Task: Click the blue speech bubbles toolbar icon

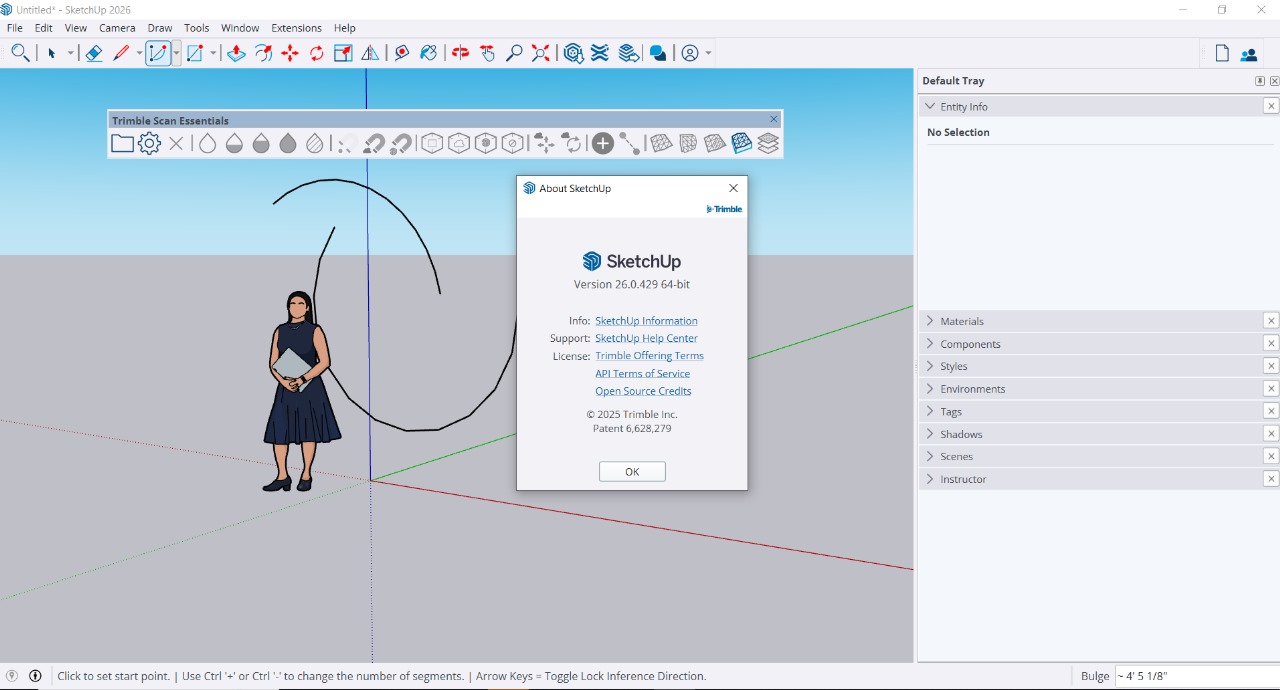Action: (658, 53)
